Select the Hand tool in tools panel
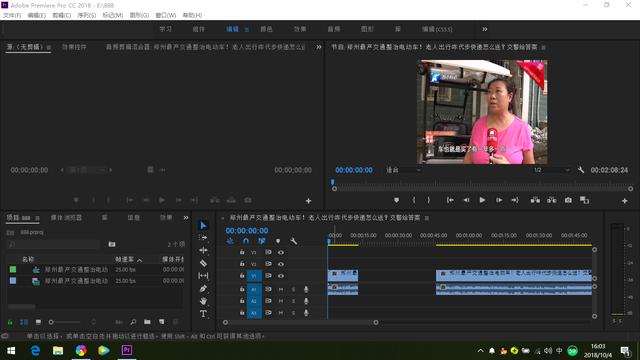The width and height of the screenshot is (640, 360). [x=203, y=301]
